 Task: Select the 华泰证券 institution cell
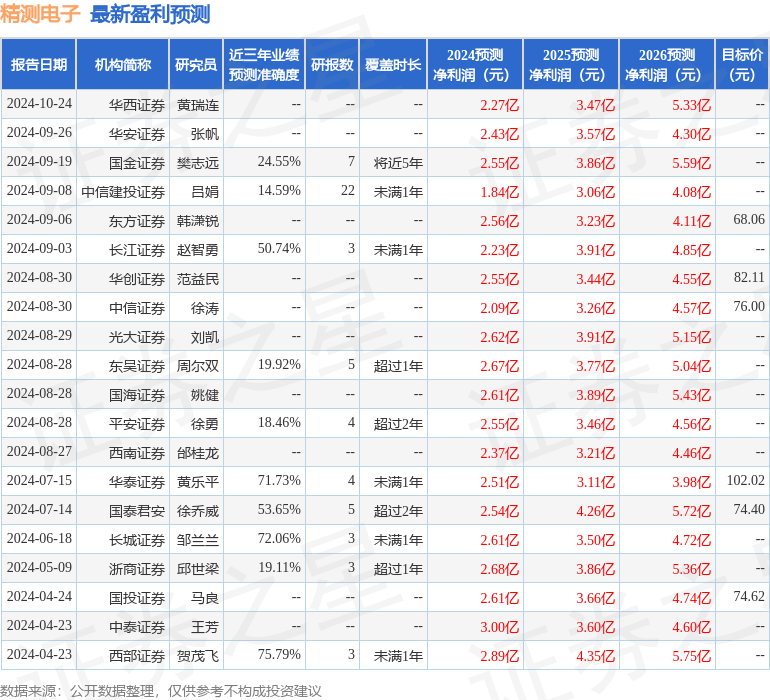[x=123, y=481]
